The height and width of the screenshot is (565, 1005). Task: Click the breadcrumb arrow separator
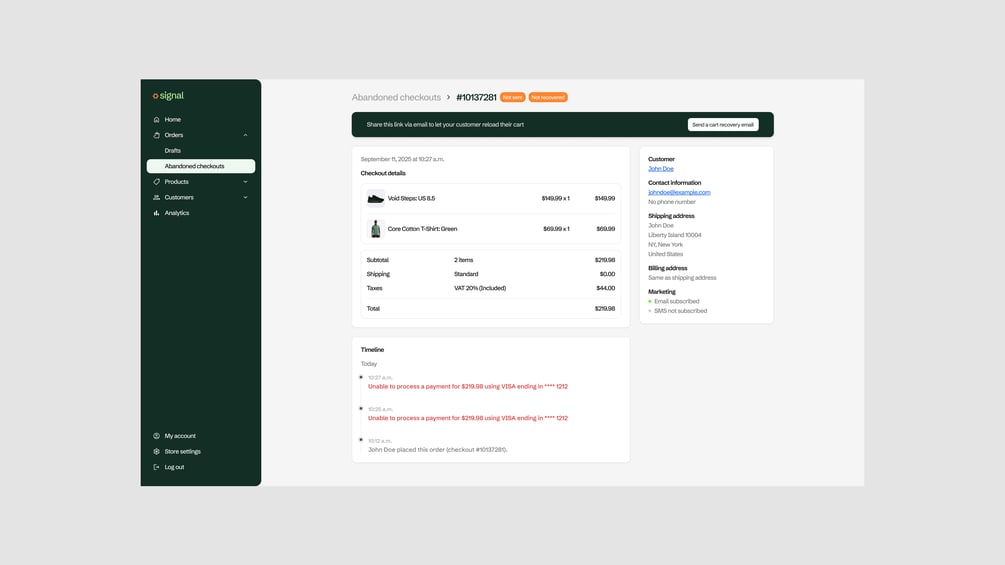[x=449, y=97]
